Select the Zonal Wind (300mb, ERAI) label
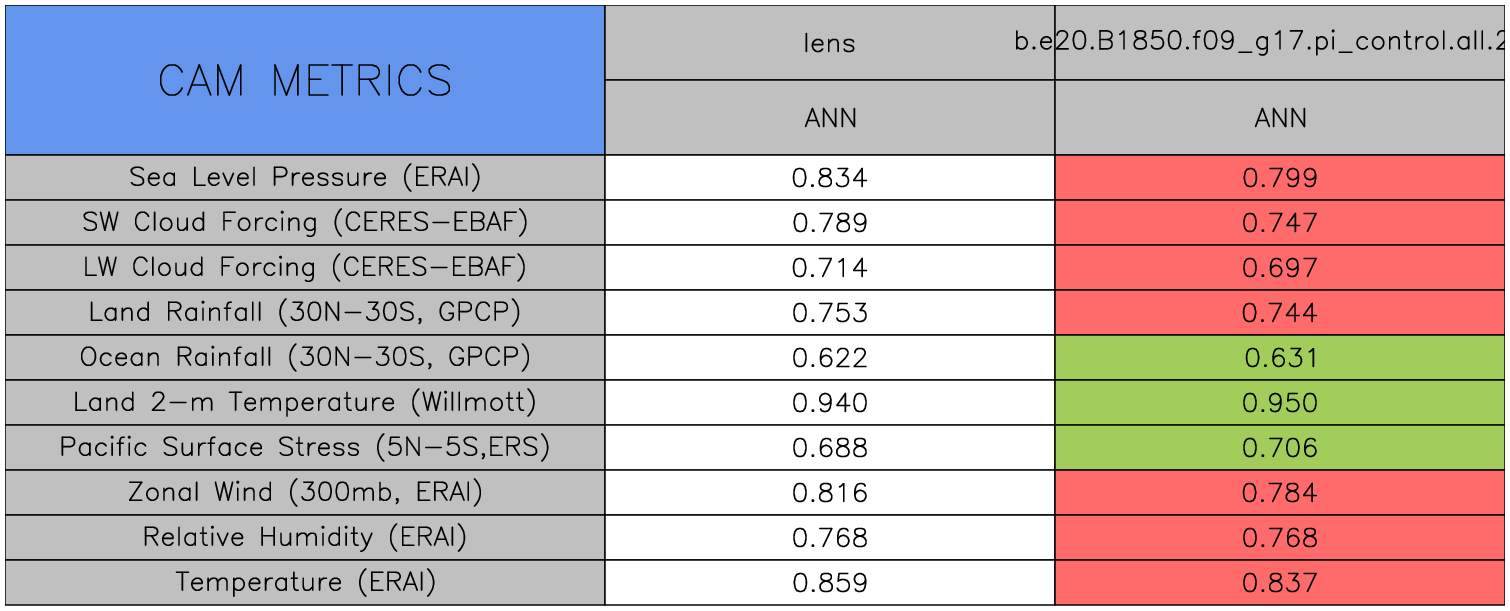The image size is (1510, 611). [305, 492]
